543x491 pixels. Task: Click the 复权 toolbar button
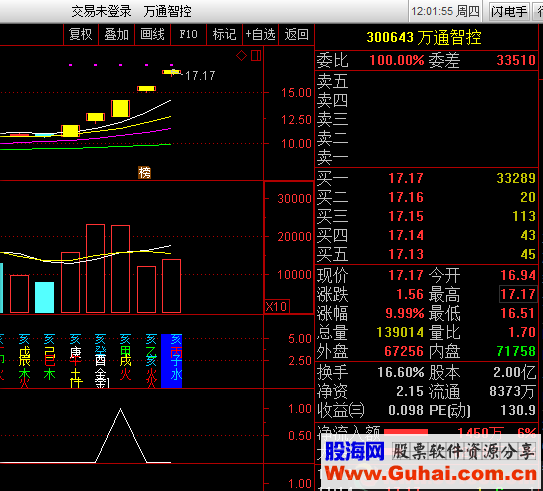81,34
